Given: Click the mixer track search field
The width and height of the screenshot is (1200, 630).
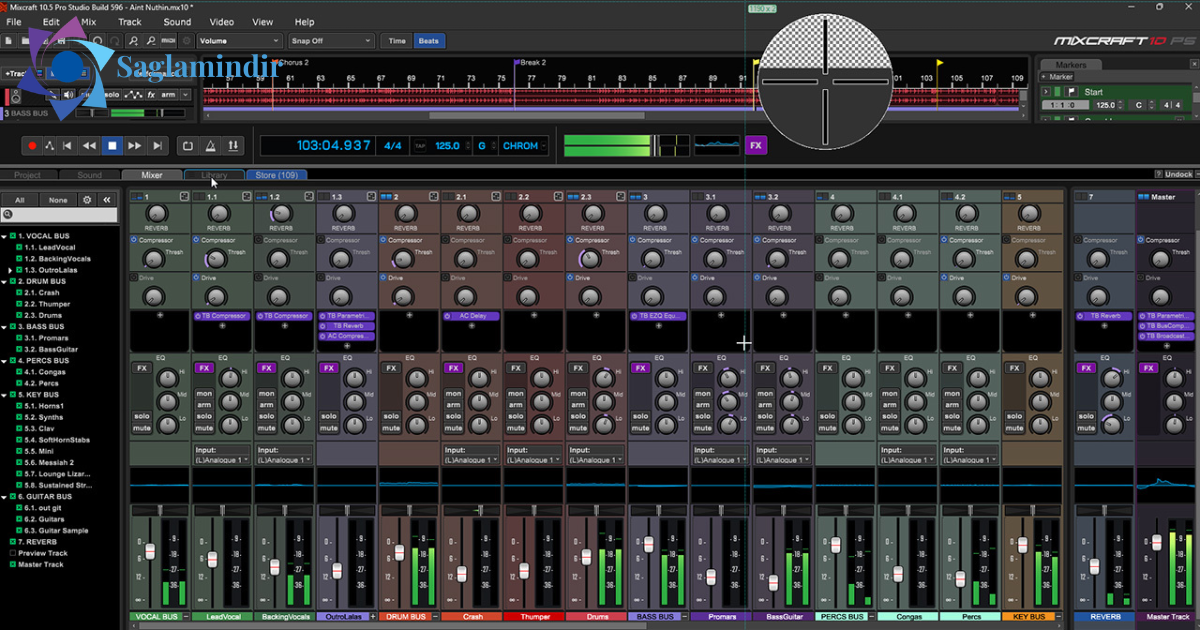Looking at the screenshot, I should click(59, 215).
